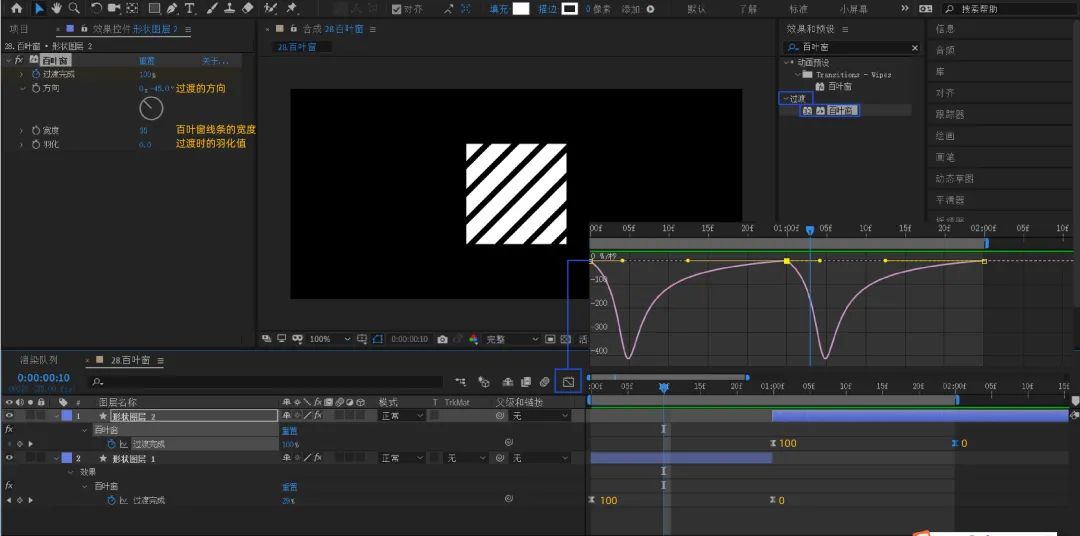The height and width of the screenshot is (536, 1080).
Task: Click the 描边 stroke color swatch
Action: [x=569, y=9]
